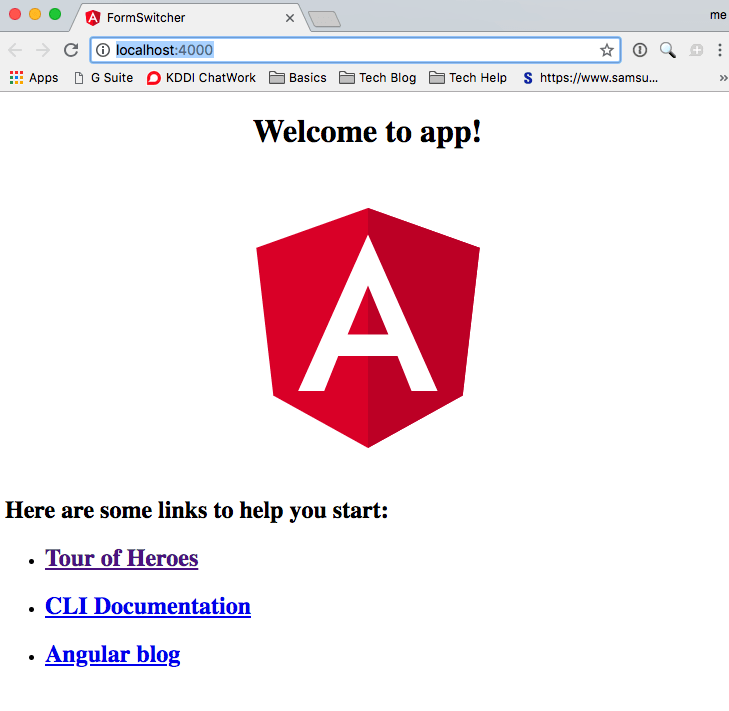Image resolution: width=729 pixels, height=711 pixels.
Task: Click the address bar showing localhost:4000
Action: pyautogui.click(x=355, y=50)
